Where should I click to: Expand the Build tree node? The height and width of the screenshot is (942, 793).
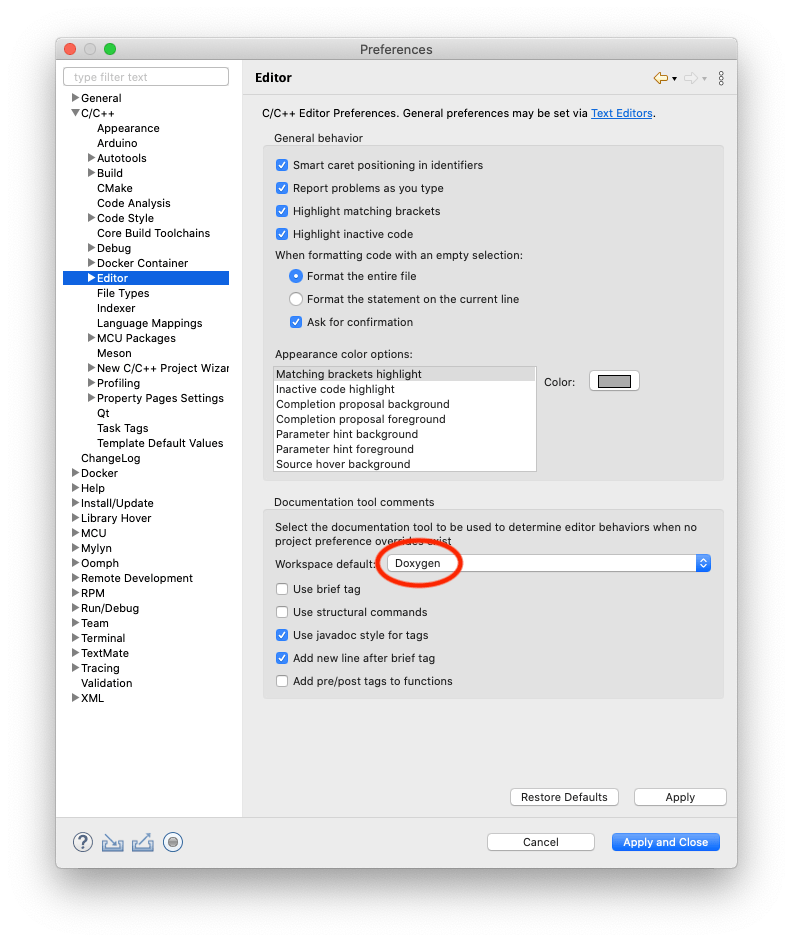pos(91,172)
